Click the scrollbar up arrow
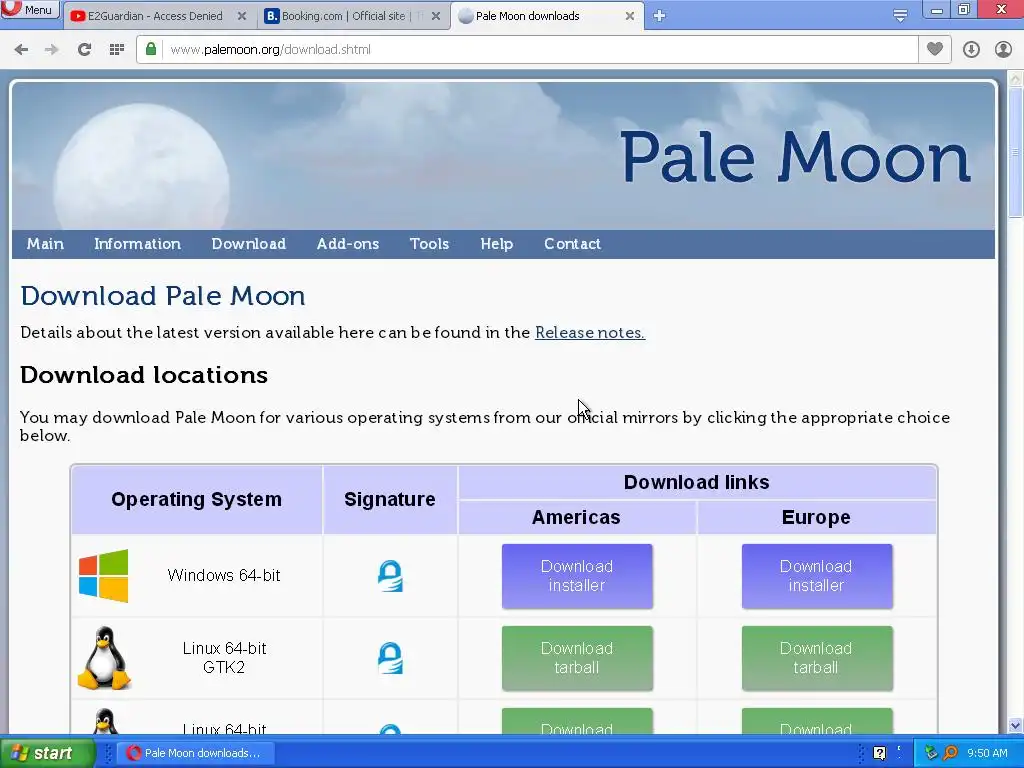This screenshot has width=1024, height=768. click(1016, 79)
